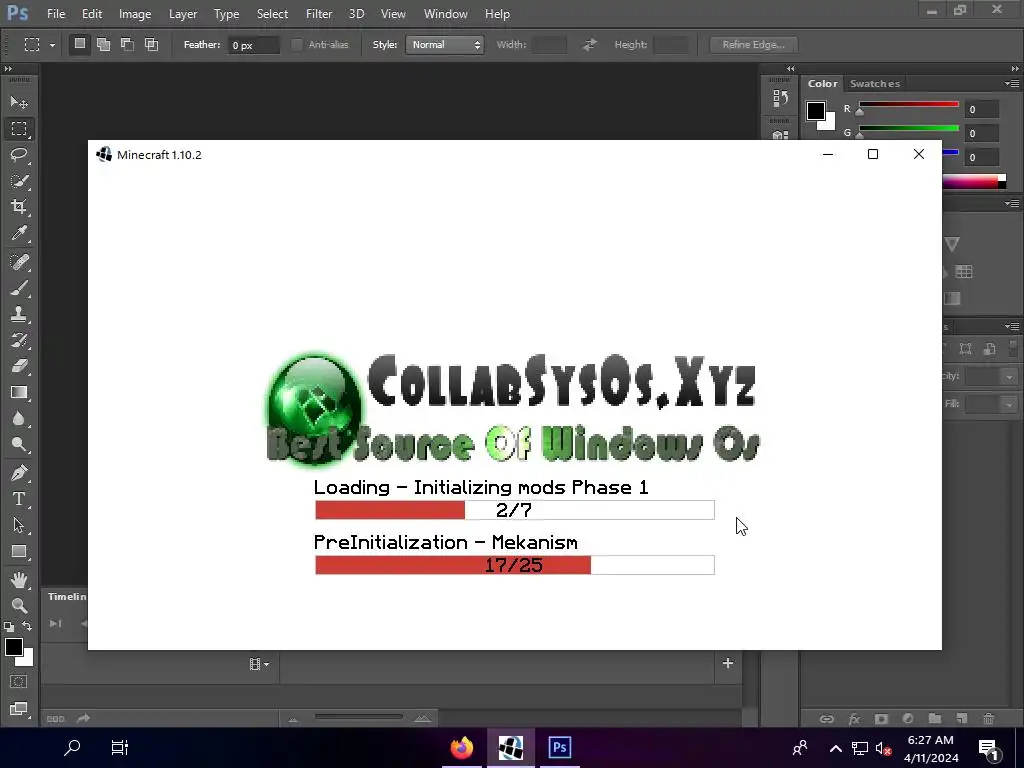
Task: Open the Edit menu
Action: [x=91, y=14]
